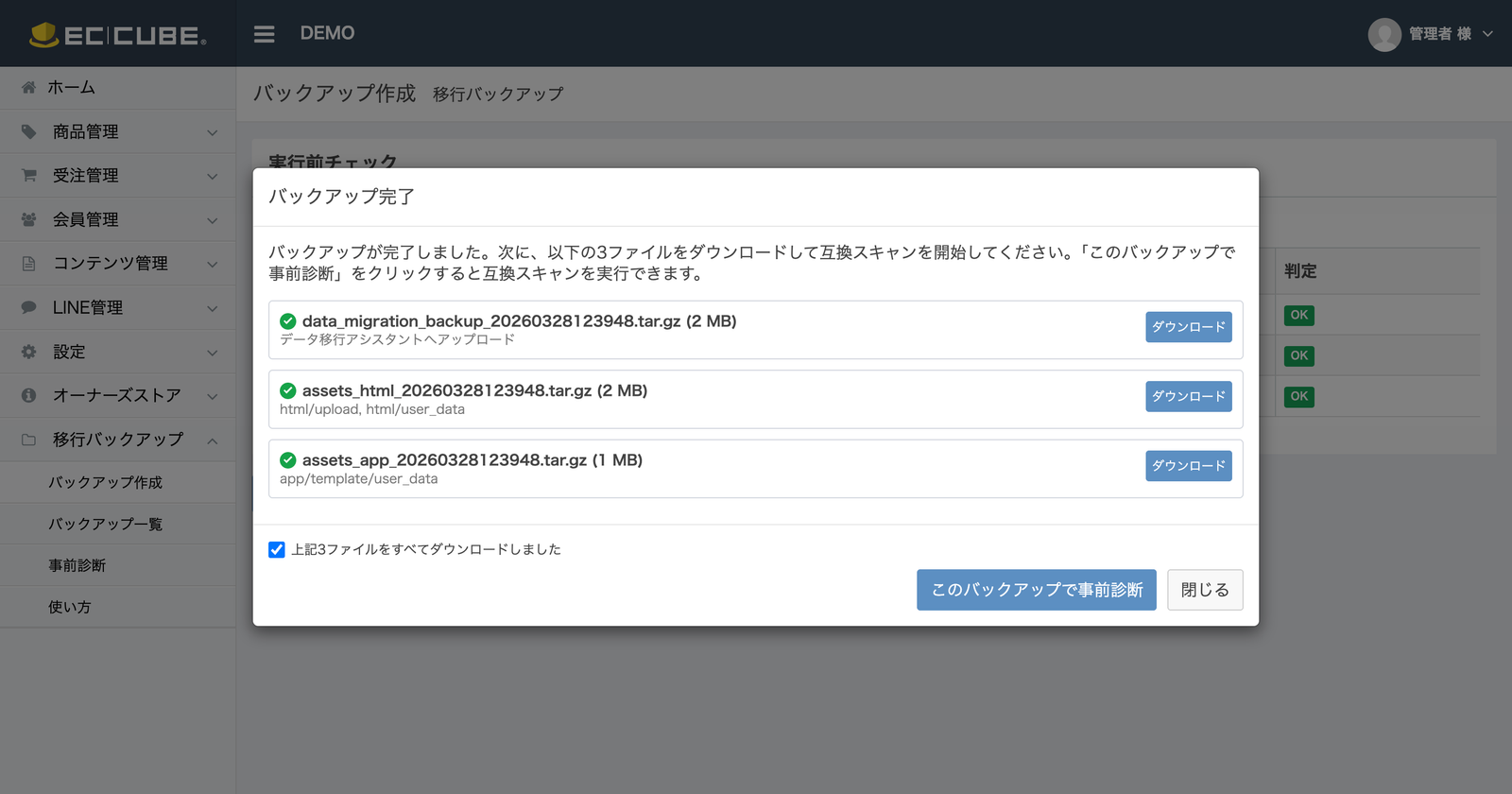Click このバックアップで事前診断 button
The image size is (1512, 794).
pos(1036,590)
